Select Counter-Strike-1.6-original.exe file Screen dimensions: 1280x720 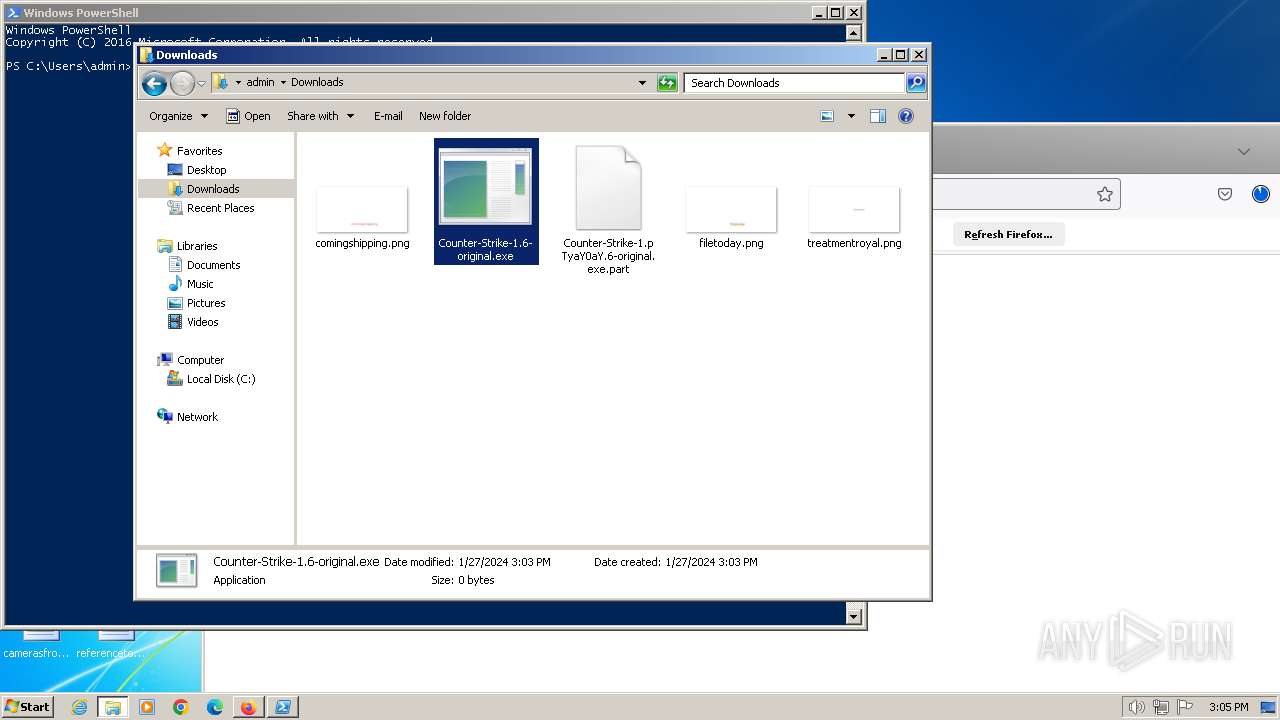coord(486,202)
